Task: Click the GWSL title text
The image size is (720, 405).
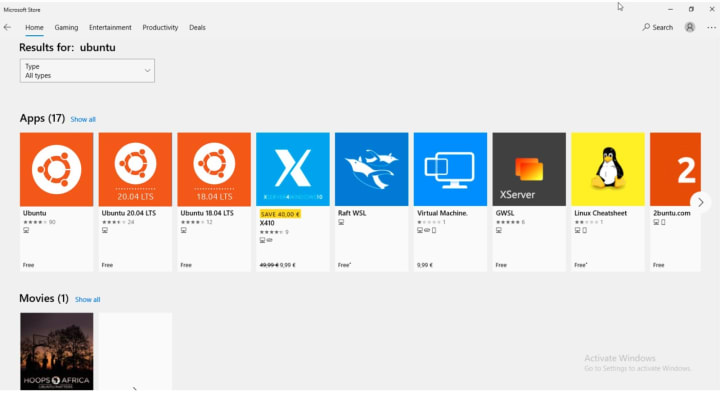Action: click(505, 213)
